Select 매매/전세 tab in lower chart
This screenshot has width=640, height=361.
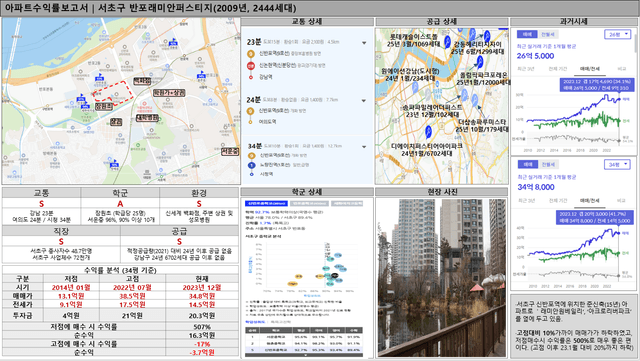tap(590, 200)
